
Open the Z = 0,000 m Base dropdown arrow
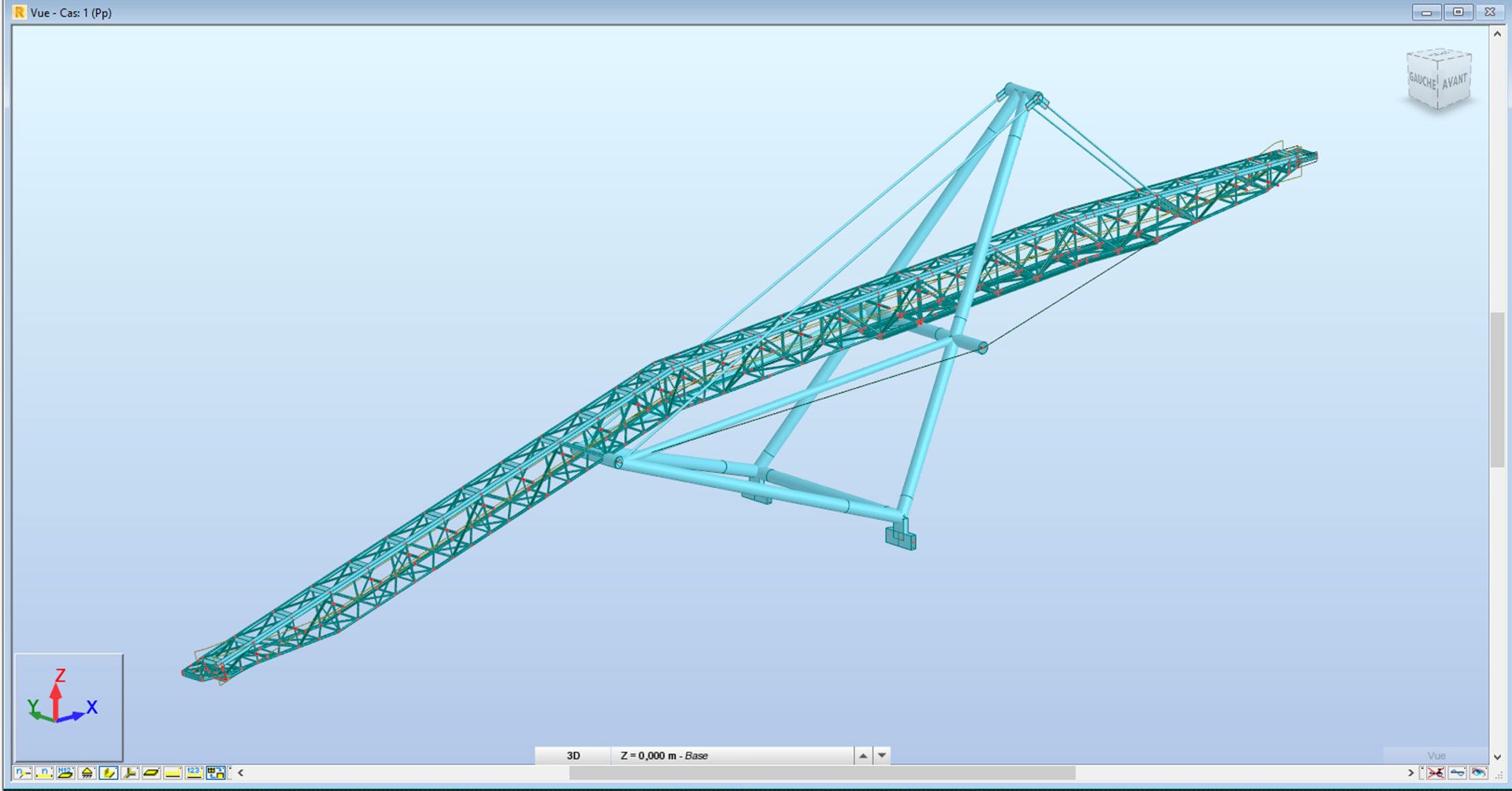click(x=882, y=756)
